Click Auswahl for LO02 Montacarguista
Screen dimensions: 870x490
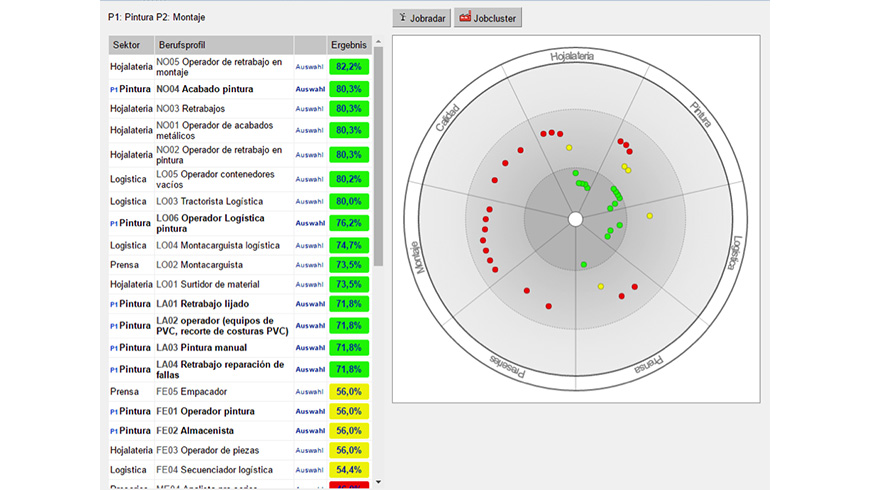(x=310, y=265)
